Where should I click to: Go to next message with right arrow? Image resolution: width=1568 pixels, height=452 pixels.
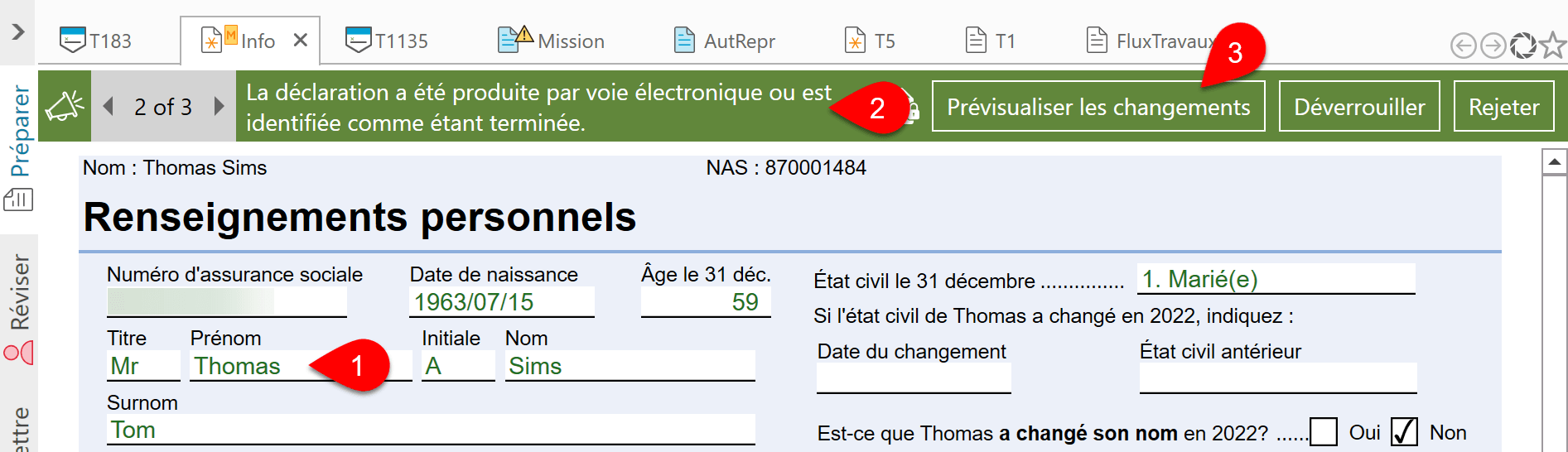click(219, 106)
